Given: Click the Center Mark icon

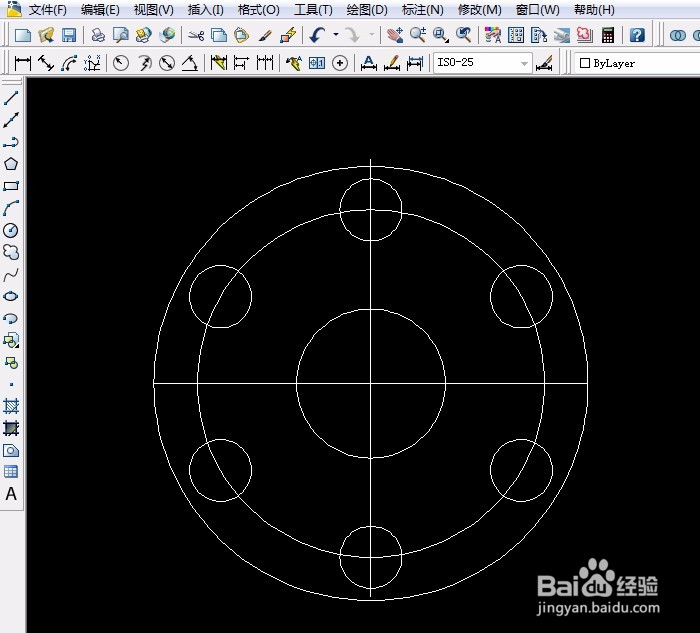Looking at the screenshot, I should click(x=340, y=63).
